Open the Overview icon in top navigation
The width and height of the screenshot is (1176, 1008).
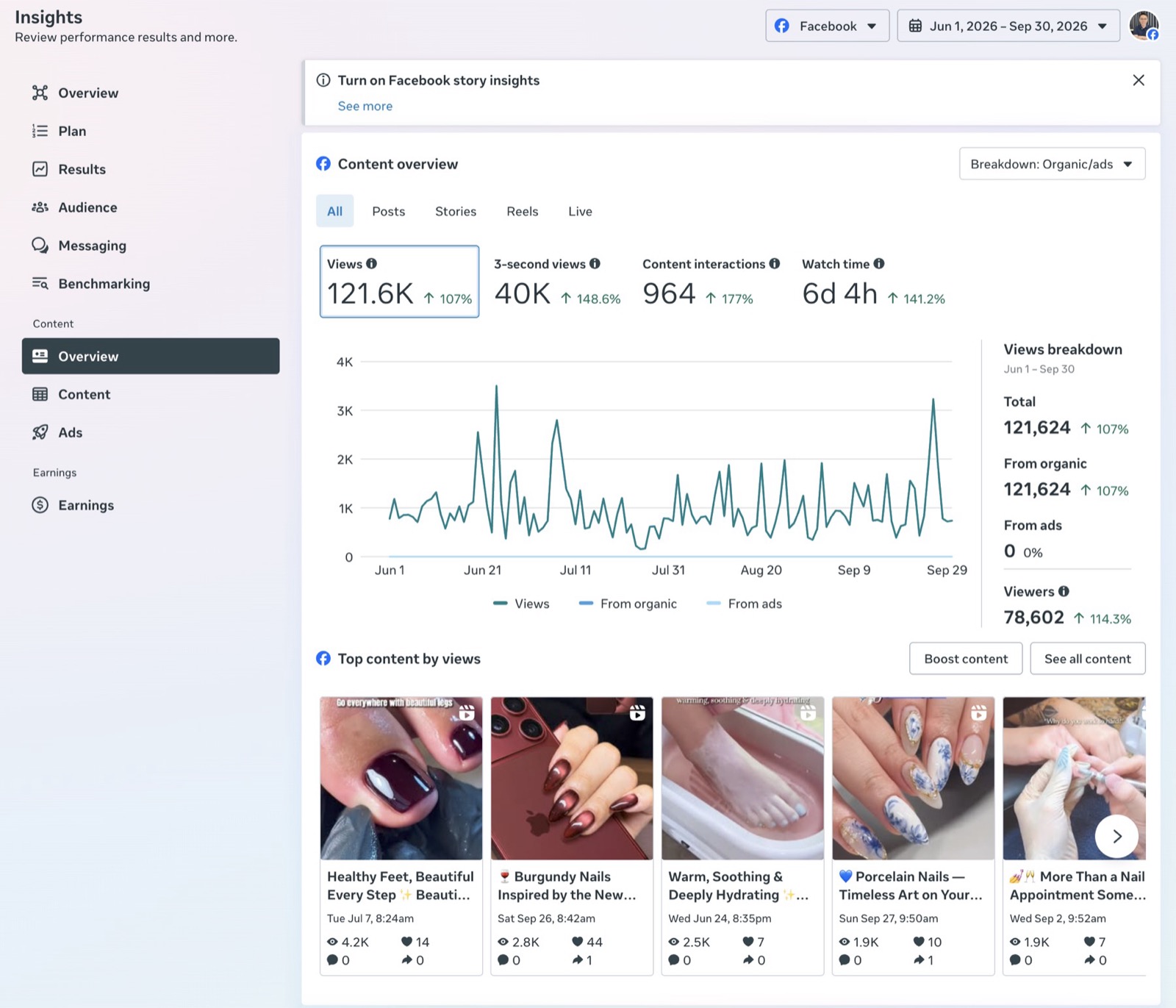tap(40, 93)
